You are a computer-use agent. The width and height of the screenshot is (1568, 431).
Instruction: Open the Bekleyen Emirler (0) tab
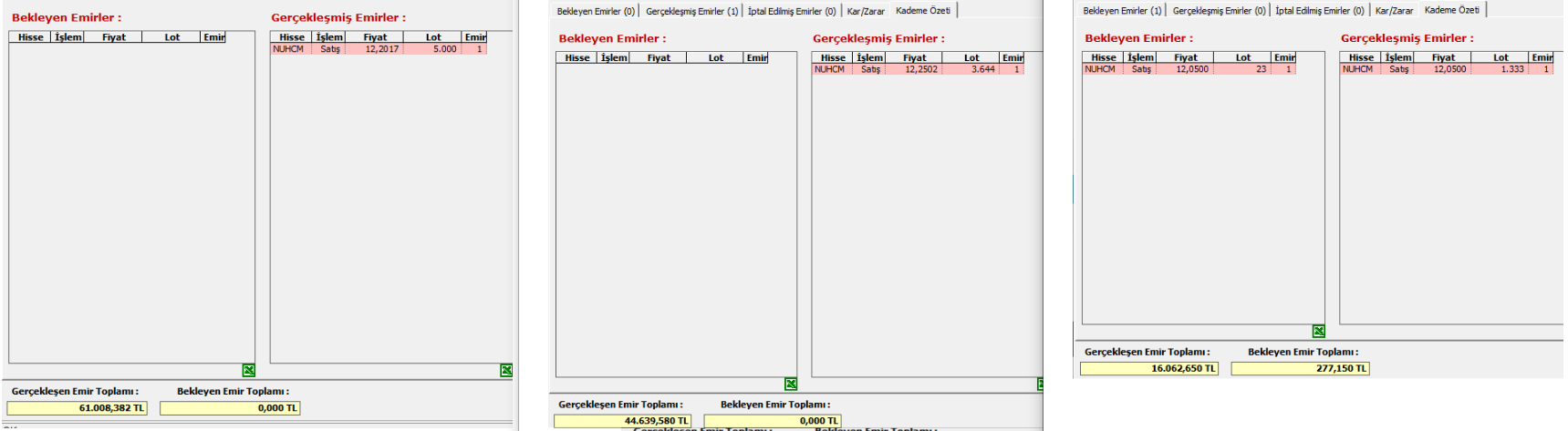pyautogui.click(x=596, y=11)
